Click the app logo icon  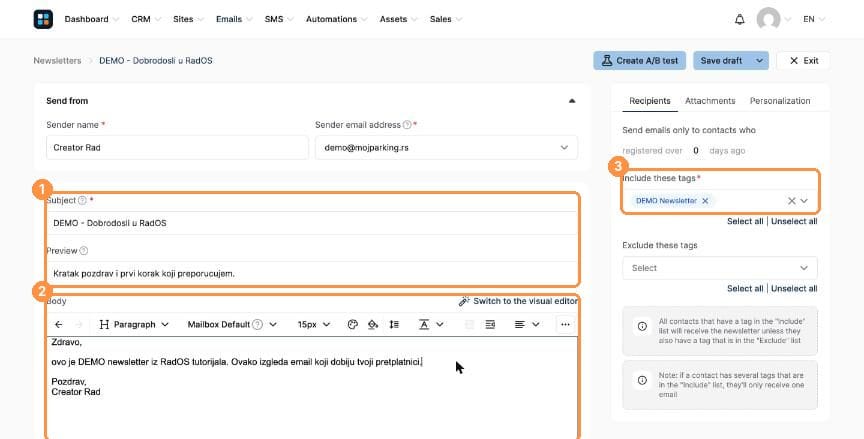43,19
